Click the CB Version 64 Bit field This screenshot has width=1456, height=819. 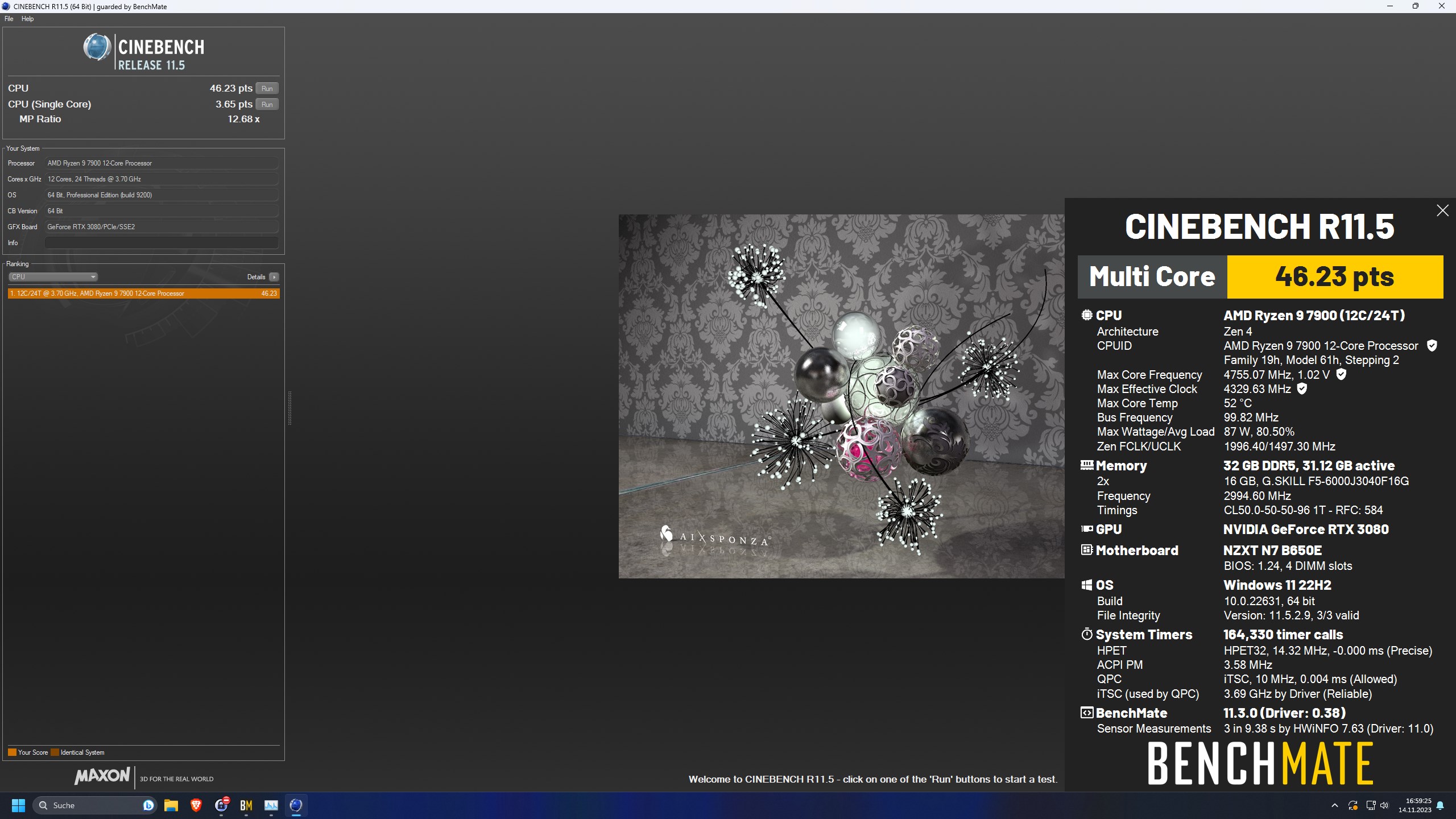tap(162, 211)
